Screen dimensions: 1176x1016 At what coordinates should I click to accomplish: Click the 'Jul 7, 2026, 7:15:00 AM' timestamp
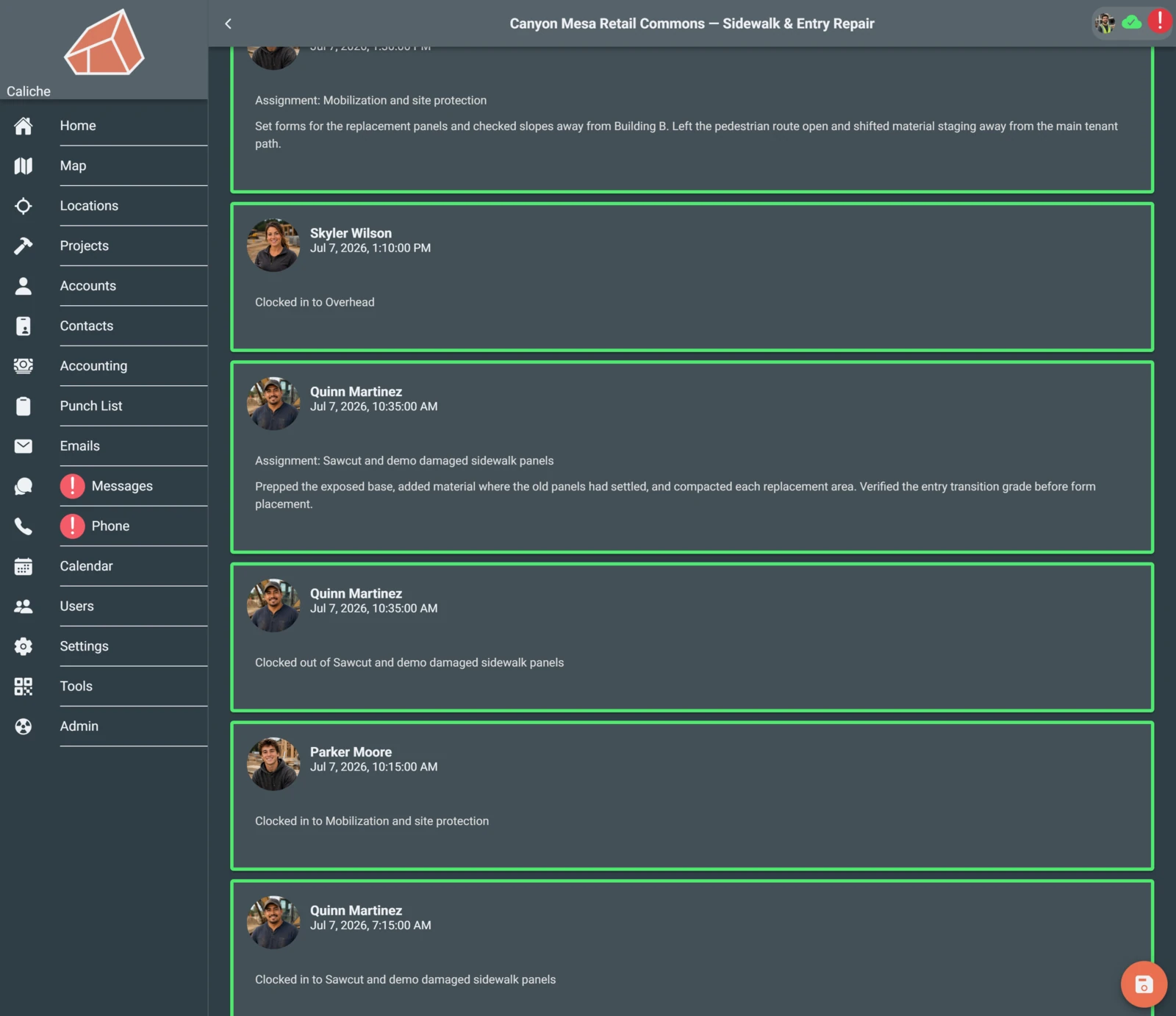coord(370,926)
